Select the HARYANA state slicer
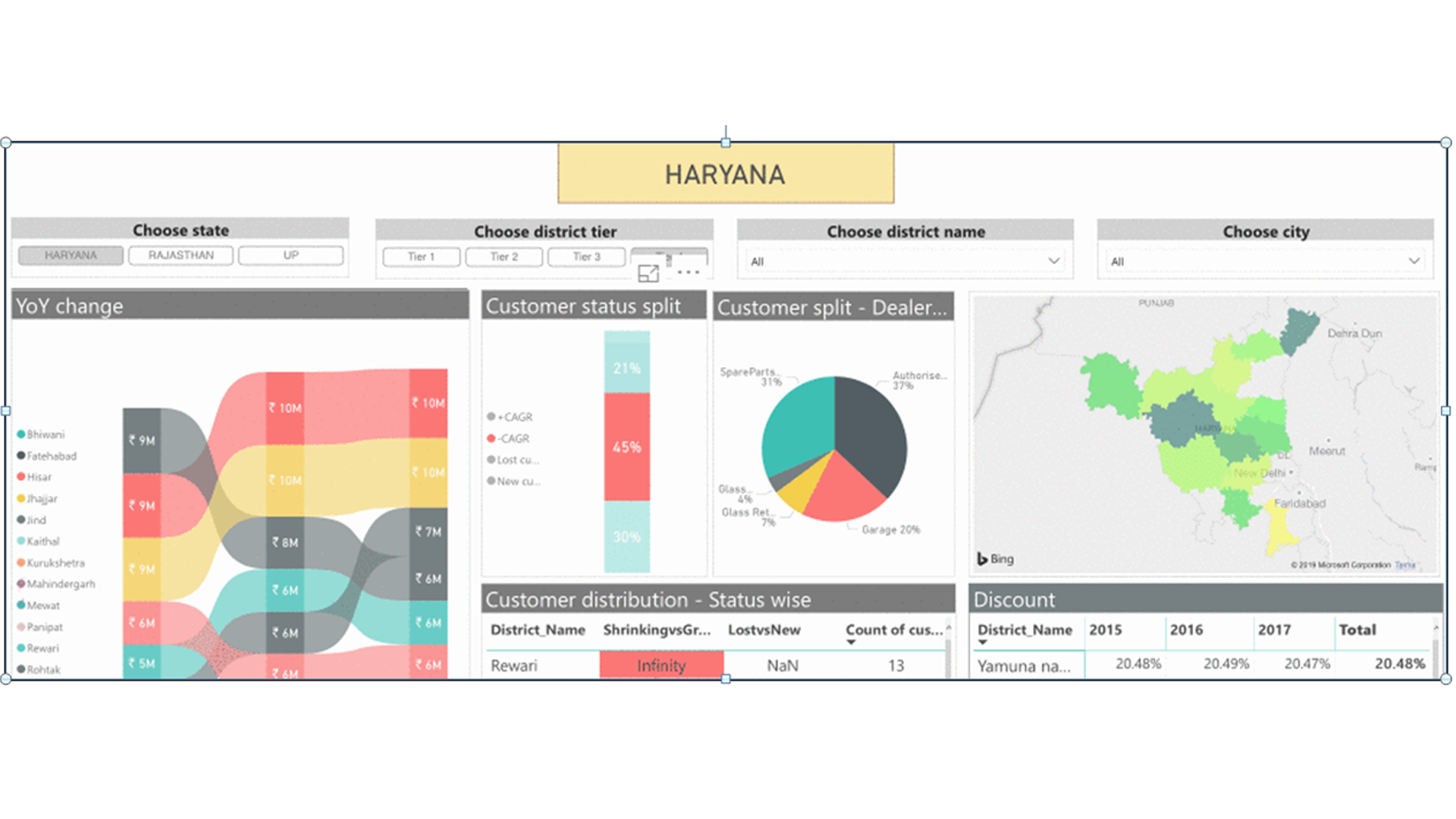Viewport: 1456px width, 819px height. click(x=71, y=256)
